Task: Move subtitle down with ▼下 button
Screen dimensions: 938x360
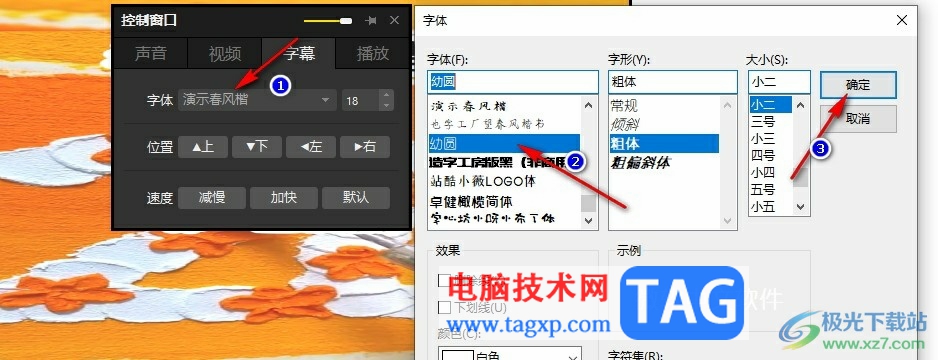Action: tap(257, 147)
